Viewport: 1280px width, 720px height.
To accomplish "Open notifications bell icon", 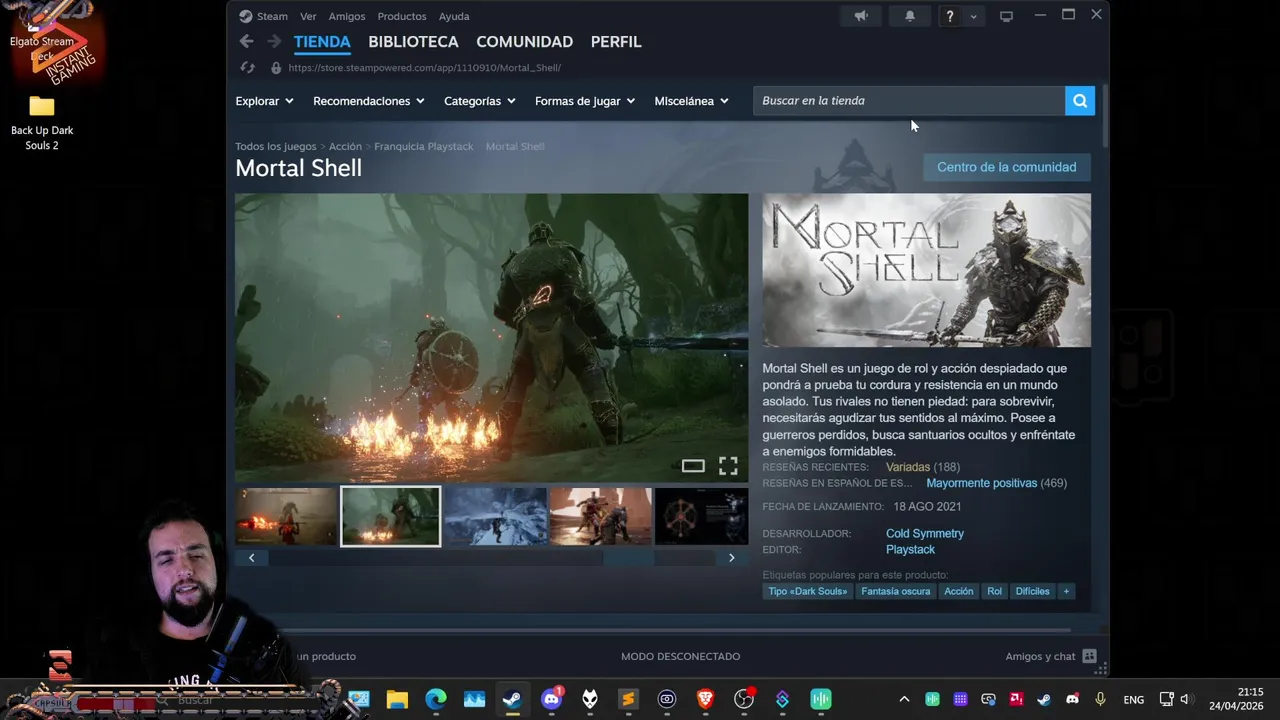I will tap(910, 16).
